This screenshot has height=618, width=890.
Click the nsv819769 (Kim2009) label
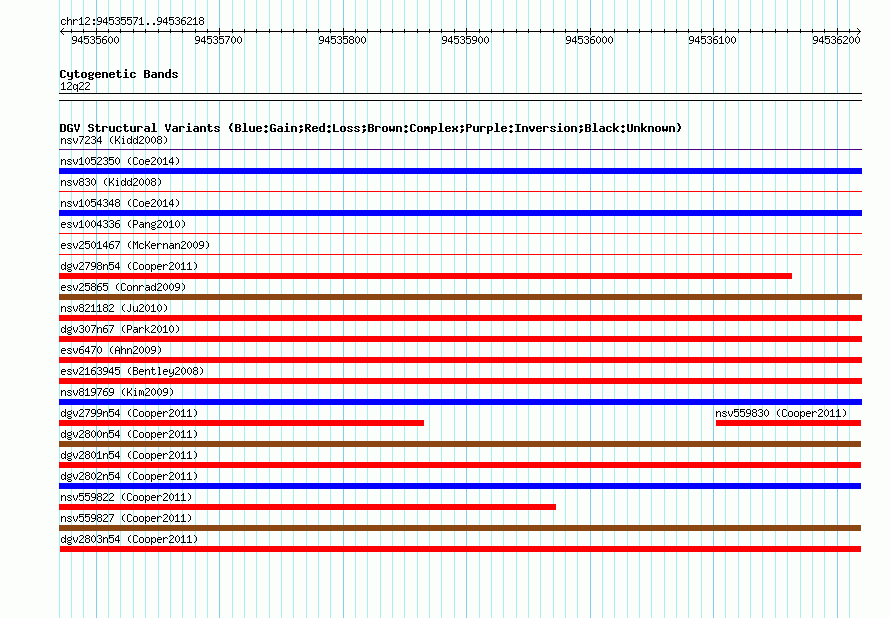pos(117,392)
